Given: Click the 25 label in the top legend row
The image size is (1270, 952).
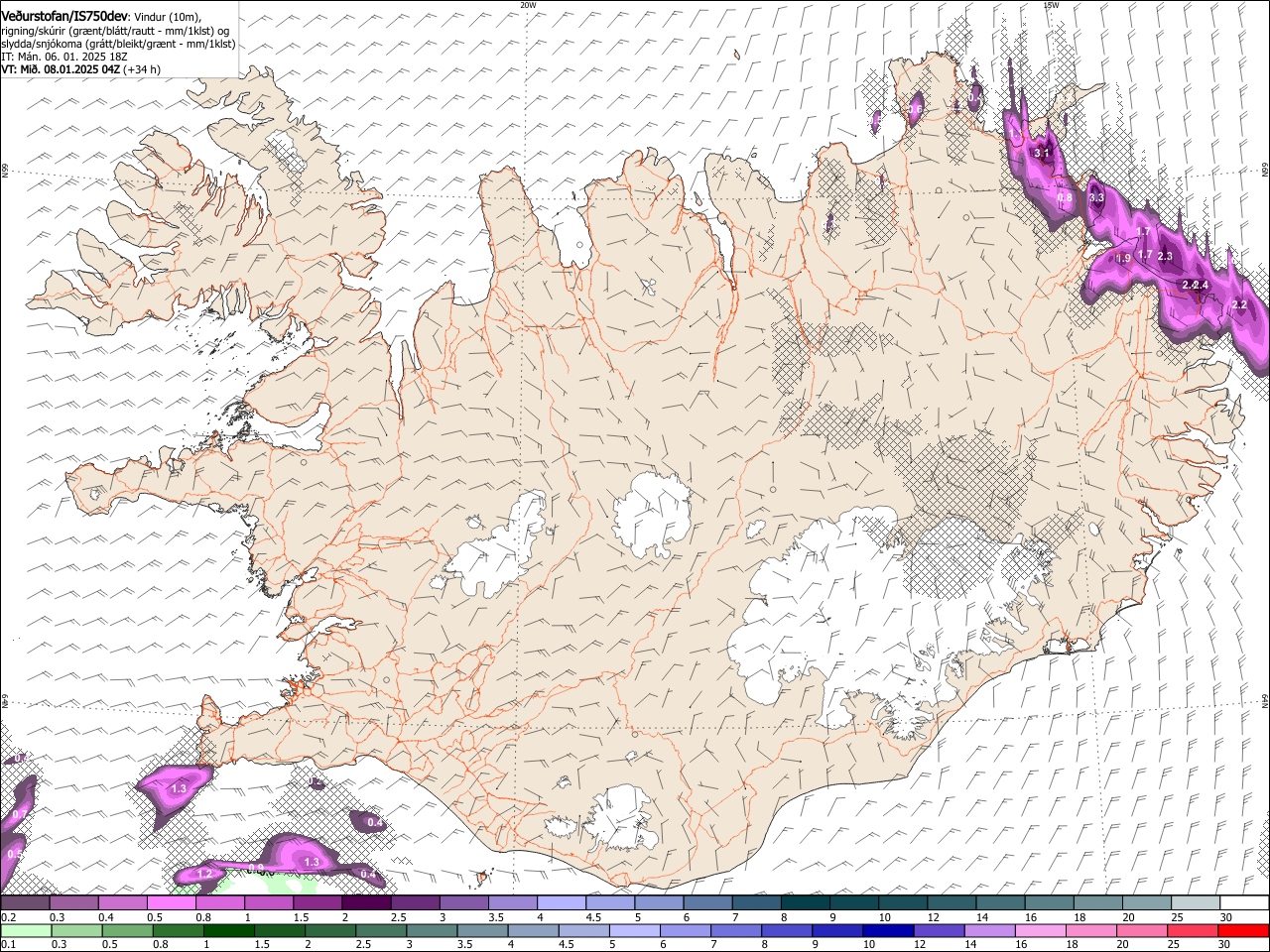Looking at the screenshot, I should tap(1178, 917).
